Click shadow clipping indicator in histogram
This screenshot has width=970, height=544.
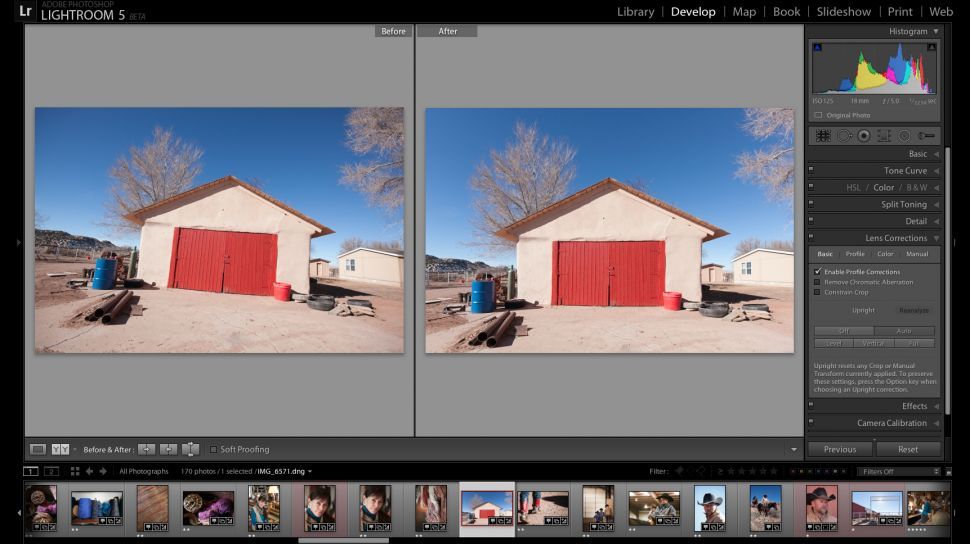pyautogui.click(x=817, y=47)
